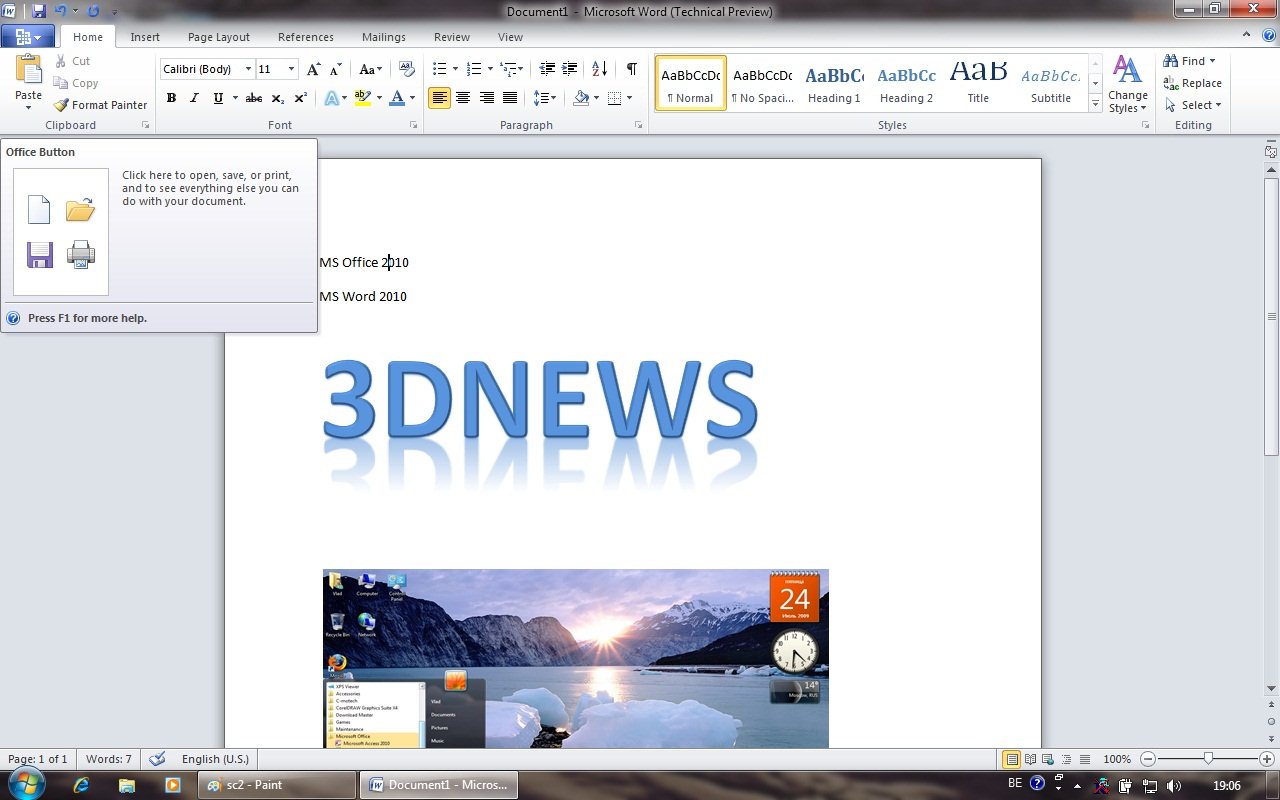Expand the numbering list dropdown arrow

(x=490, y=69)
